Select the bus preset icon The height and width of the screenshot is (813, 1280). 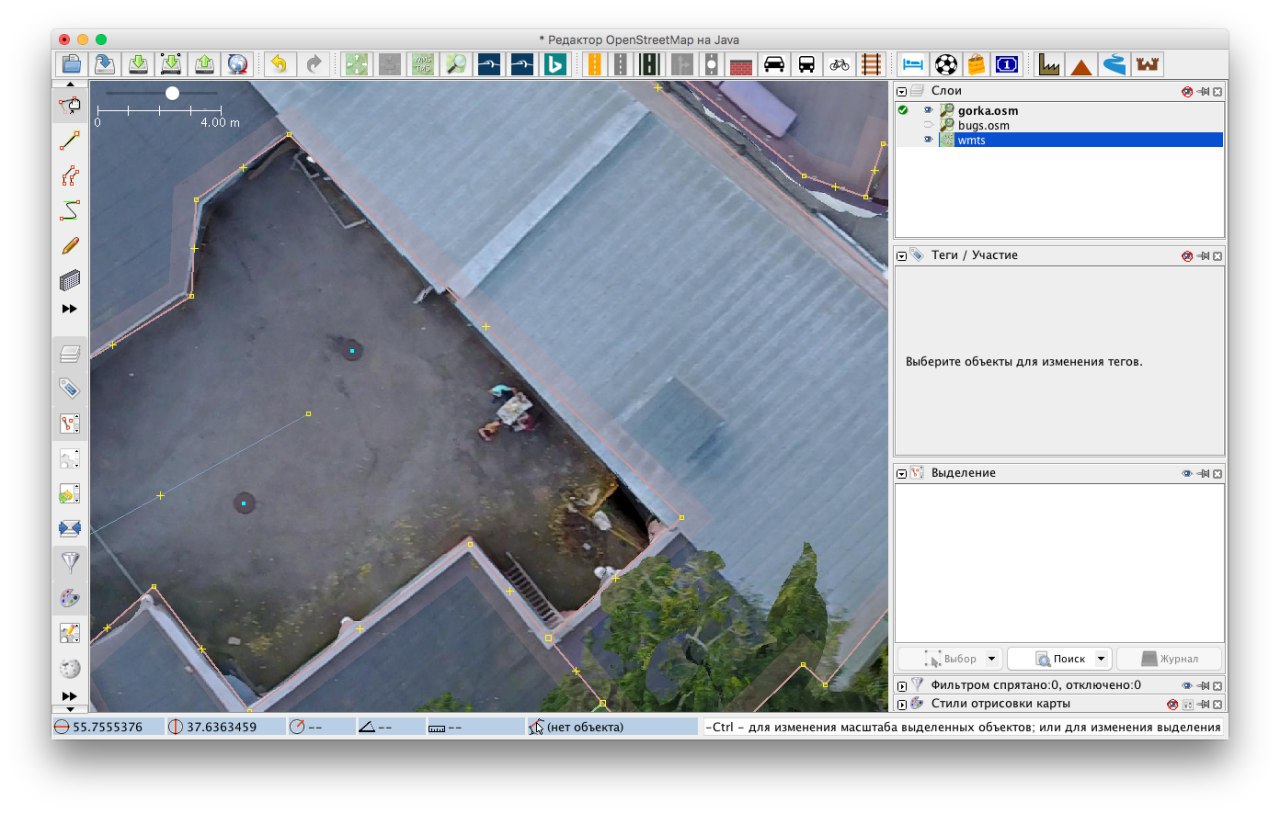click(x=806, y=64)
